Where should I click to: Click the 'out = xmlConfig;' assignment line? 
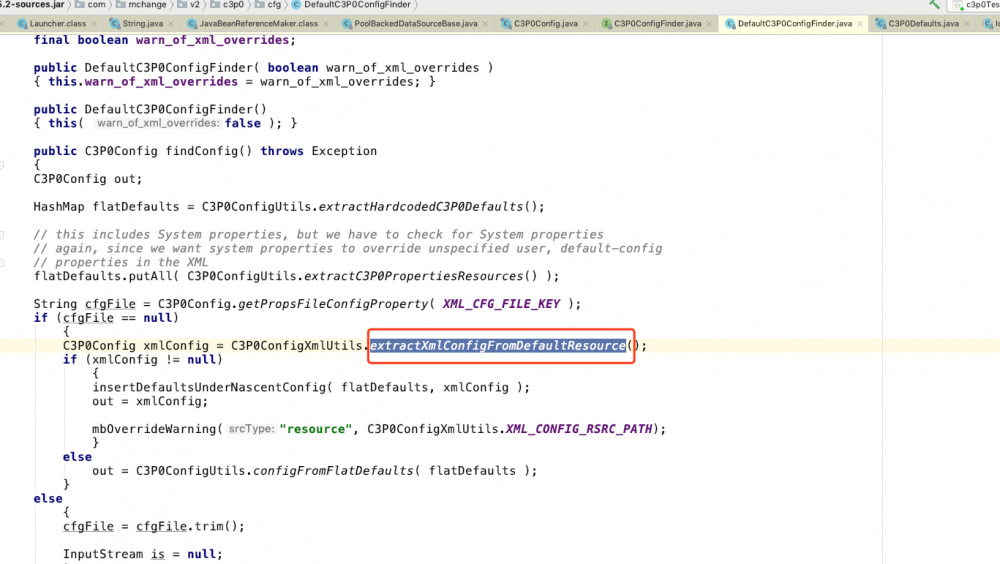(150, 401)
